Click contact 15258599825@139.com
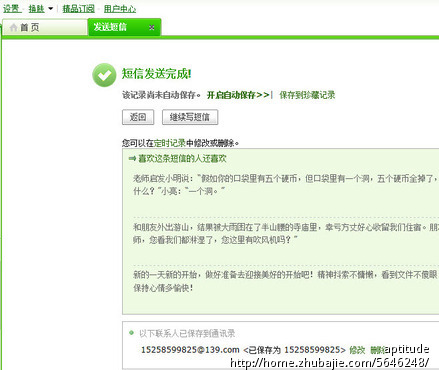This screenshot has height=370, width=439. coord(190,350)
